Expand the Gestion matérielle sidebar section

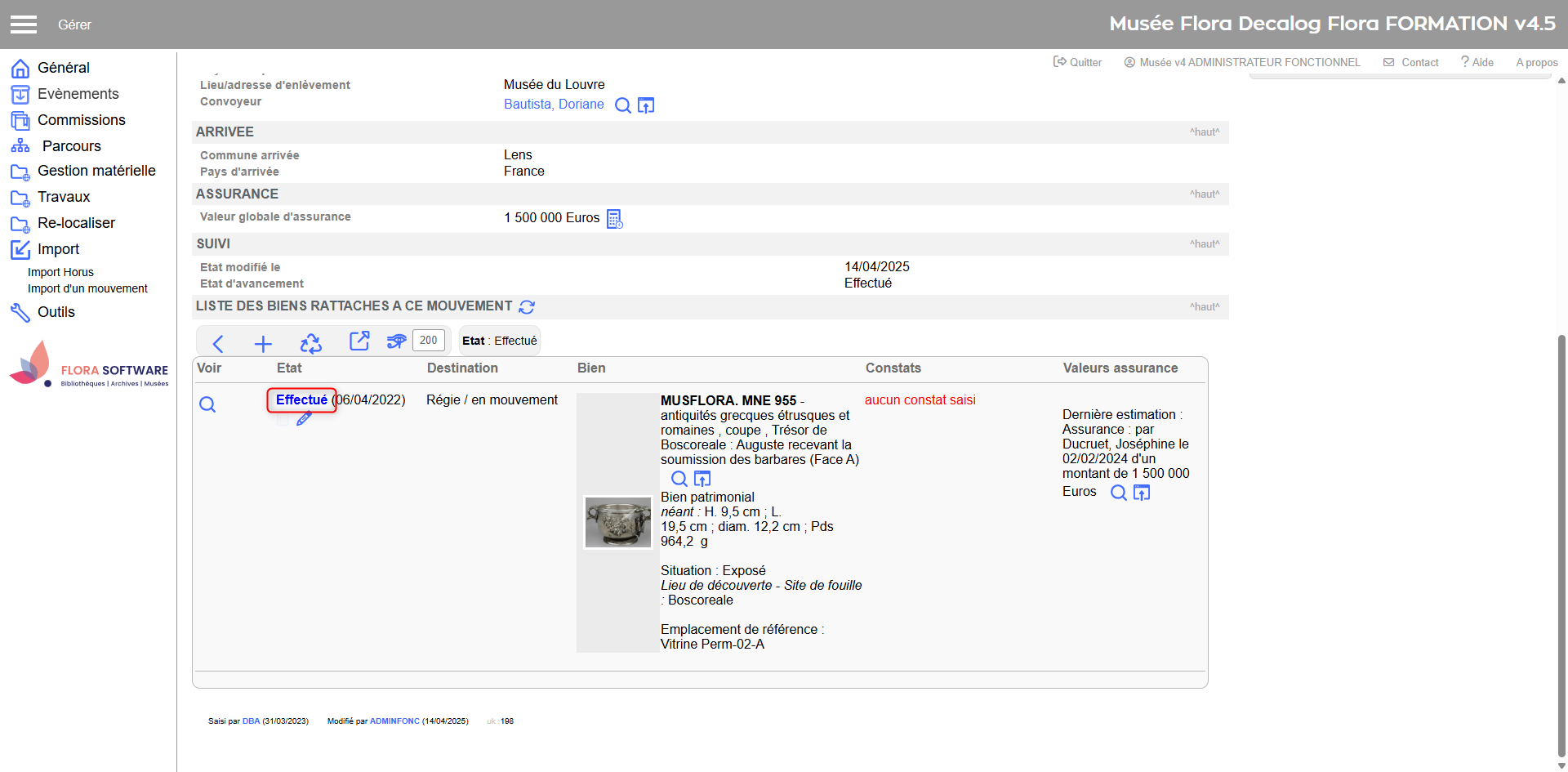[x=96, y=171]
